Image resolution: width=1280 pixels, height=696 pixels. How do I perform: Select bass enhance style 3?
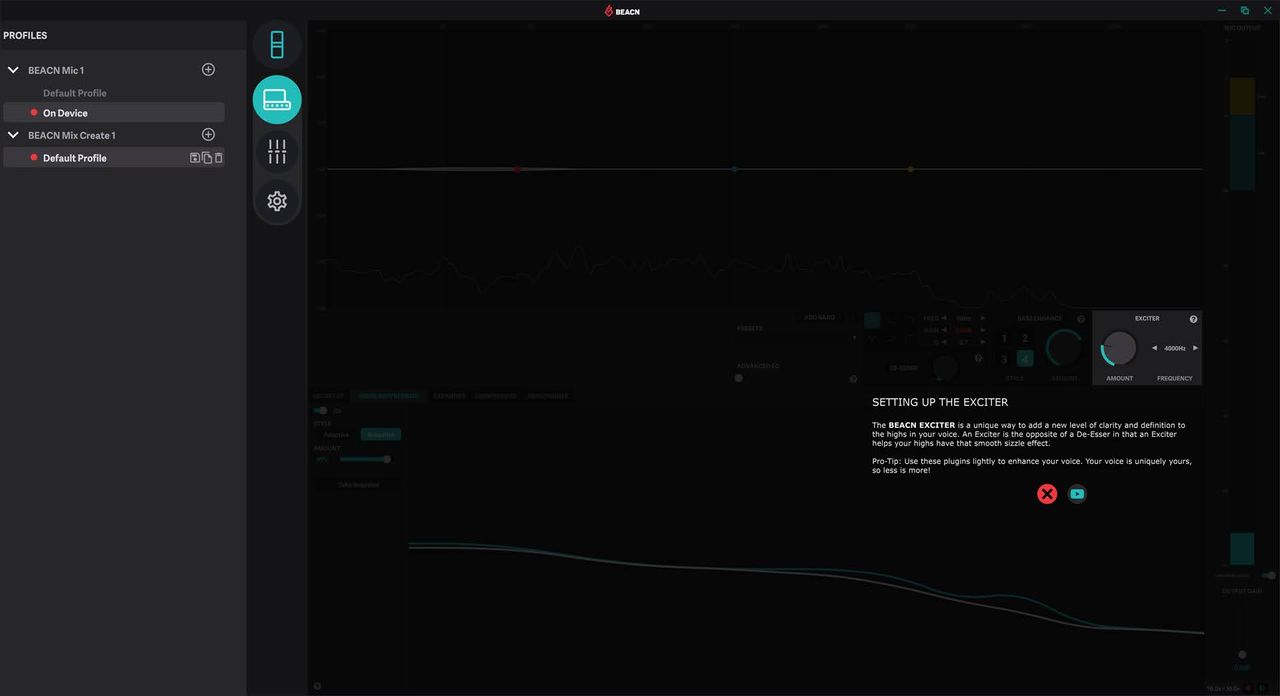click(1005, 359)
